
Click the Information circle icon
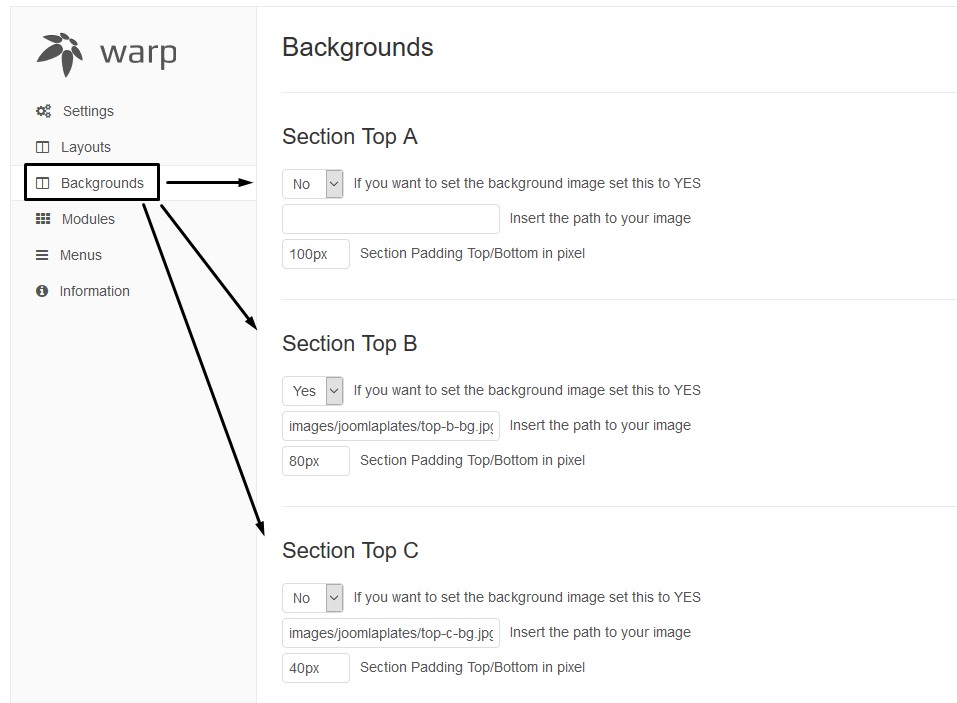tap(42, 291)
